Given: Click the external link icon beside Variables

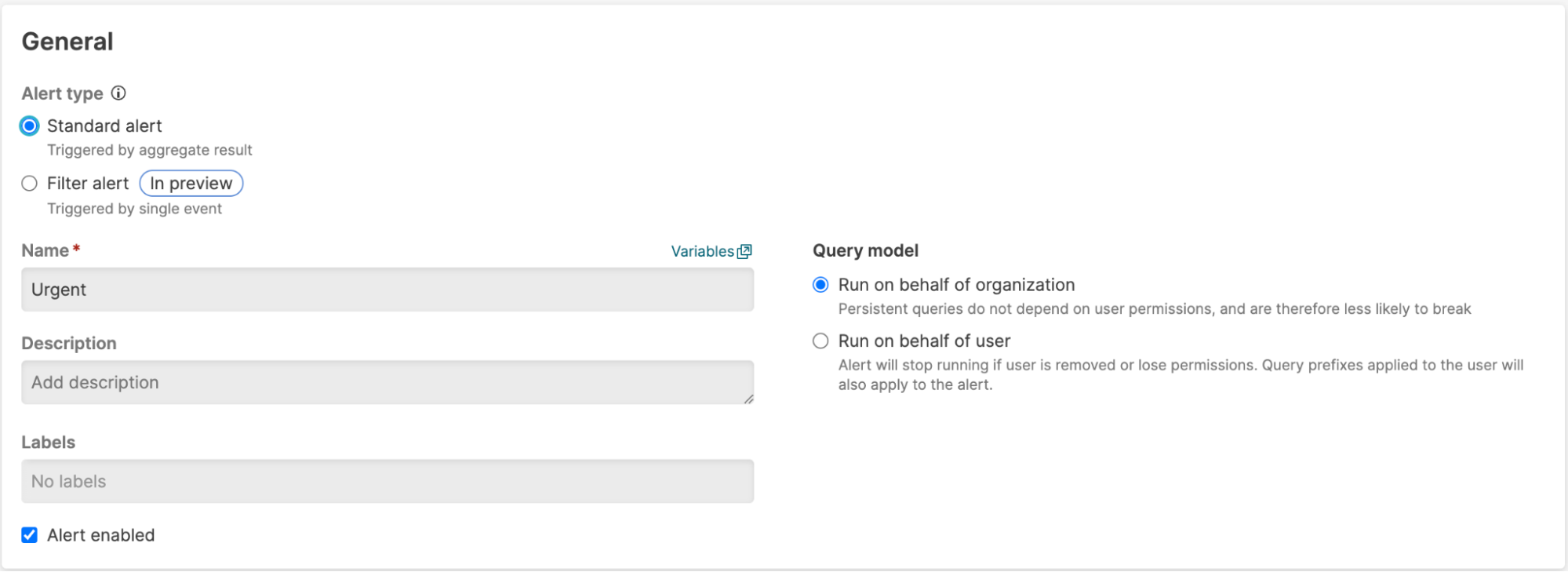Looking at the screenshot, I should (745, 251).
